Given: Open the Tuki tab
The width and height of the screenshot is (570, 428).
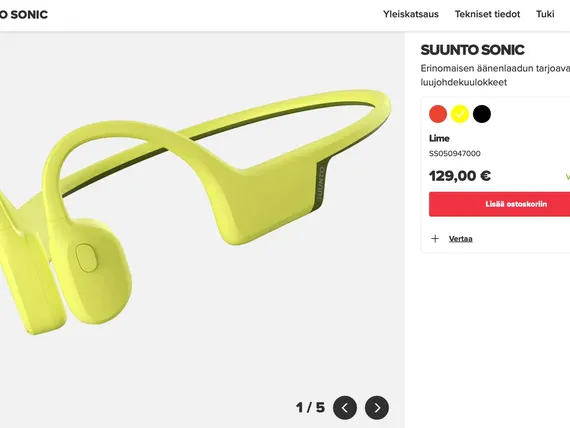Looking at the screenshot, I should tap(545, 14).
